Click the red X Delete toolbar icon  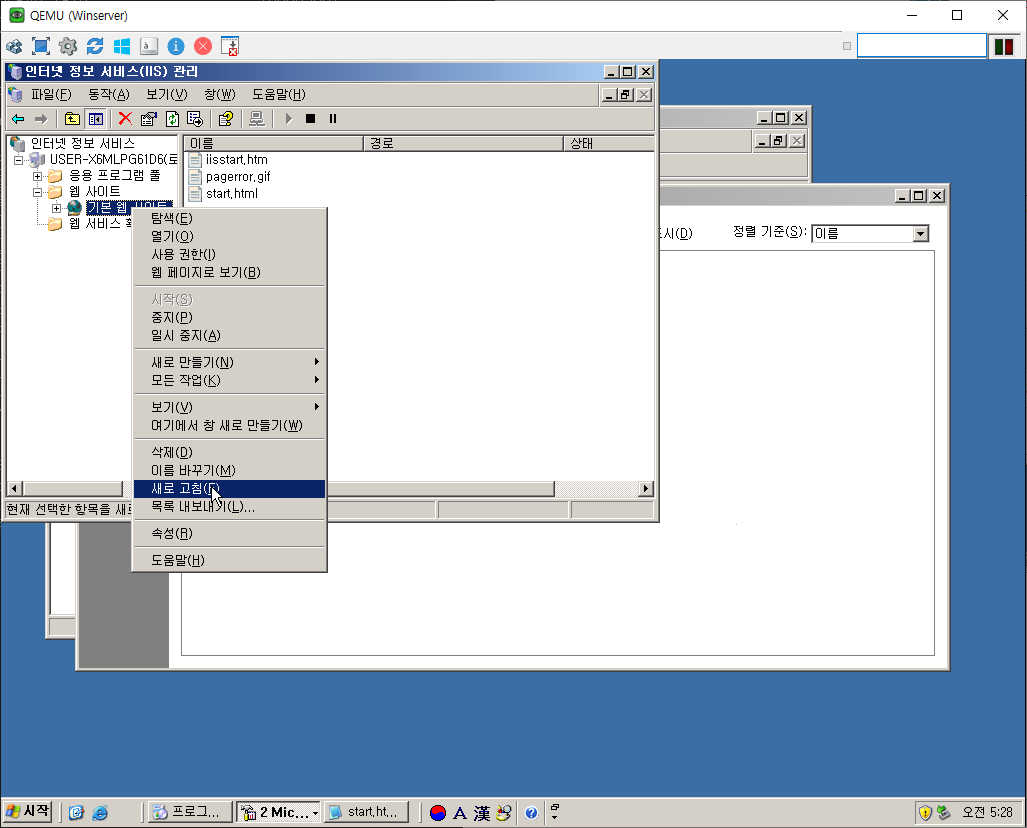pos(125,119)
